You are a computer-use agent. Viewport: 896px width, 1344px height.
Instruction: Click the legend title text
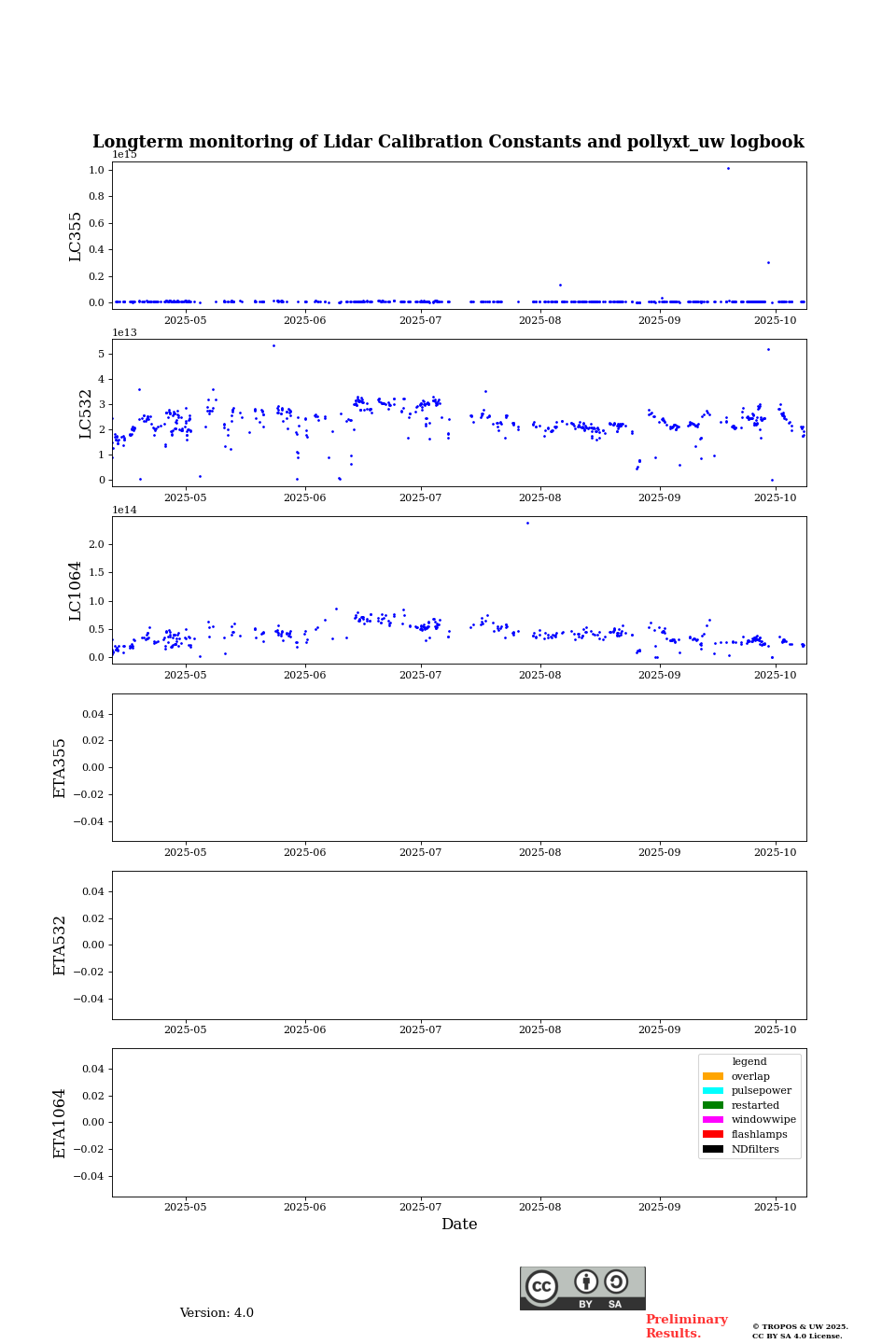click(749, 1061)
